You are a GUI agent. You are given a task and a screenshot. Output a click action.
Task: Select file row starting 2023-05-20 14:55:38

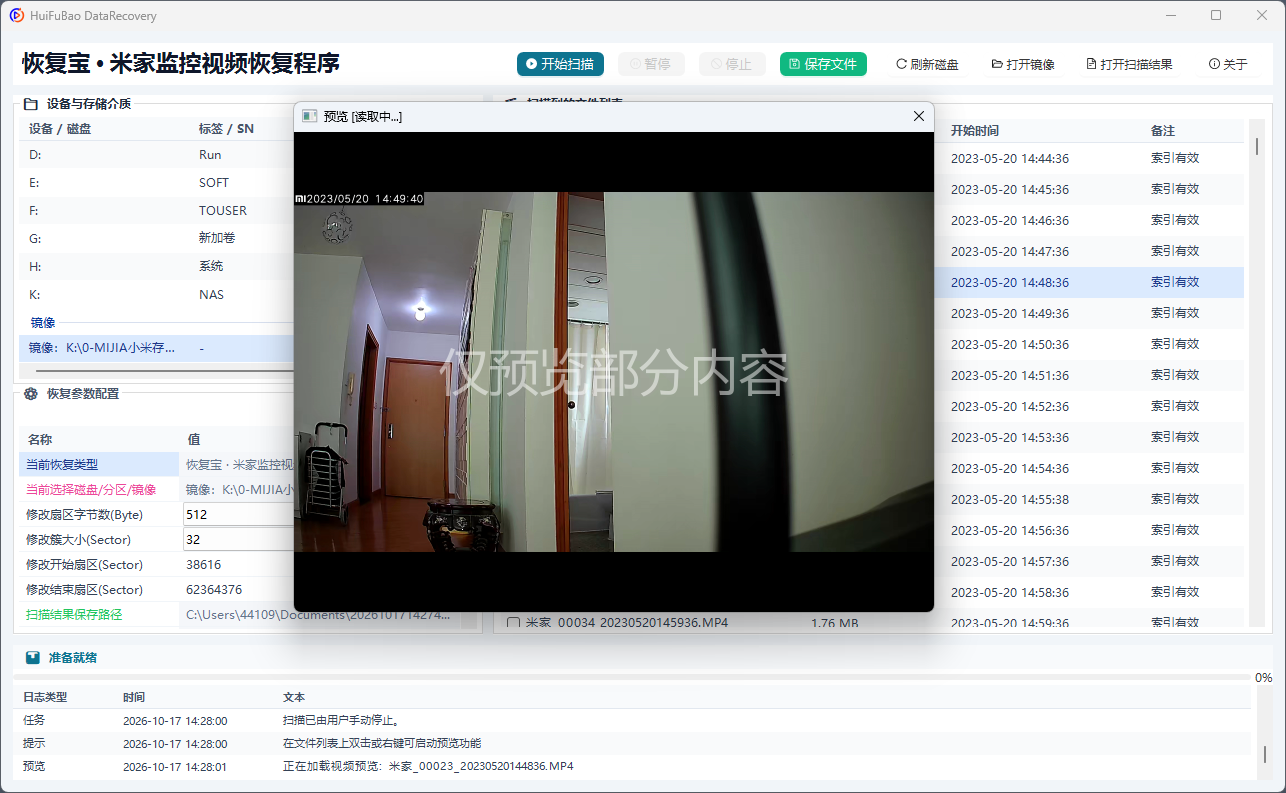pyautogui.click(x=1088, y=499)
